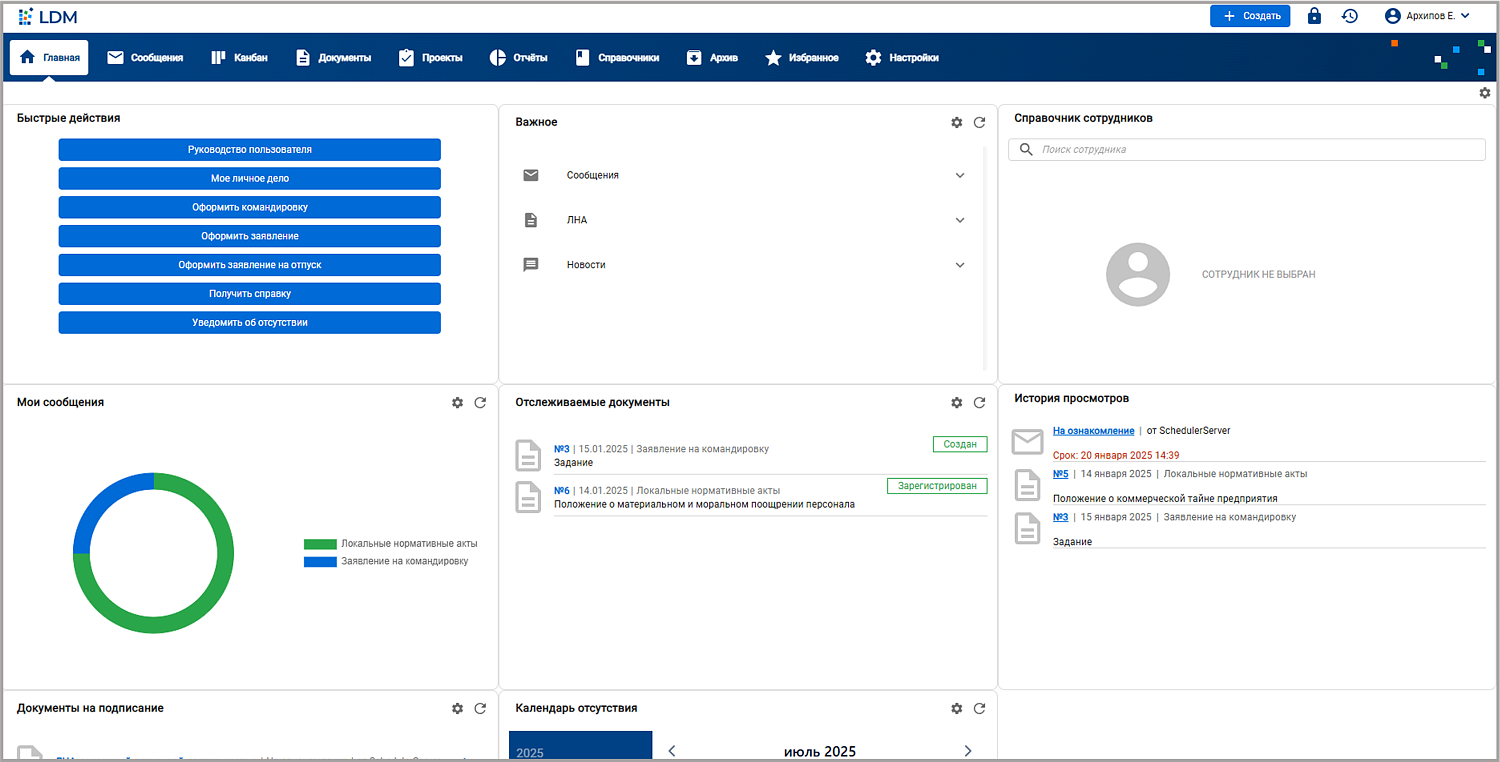1500x762 pixels.
Task: Click the employee placeholder avatar
Action: tap(1138, 274)
